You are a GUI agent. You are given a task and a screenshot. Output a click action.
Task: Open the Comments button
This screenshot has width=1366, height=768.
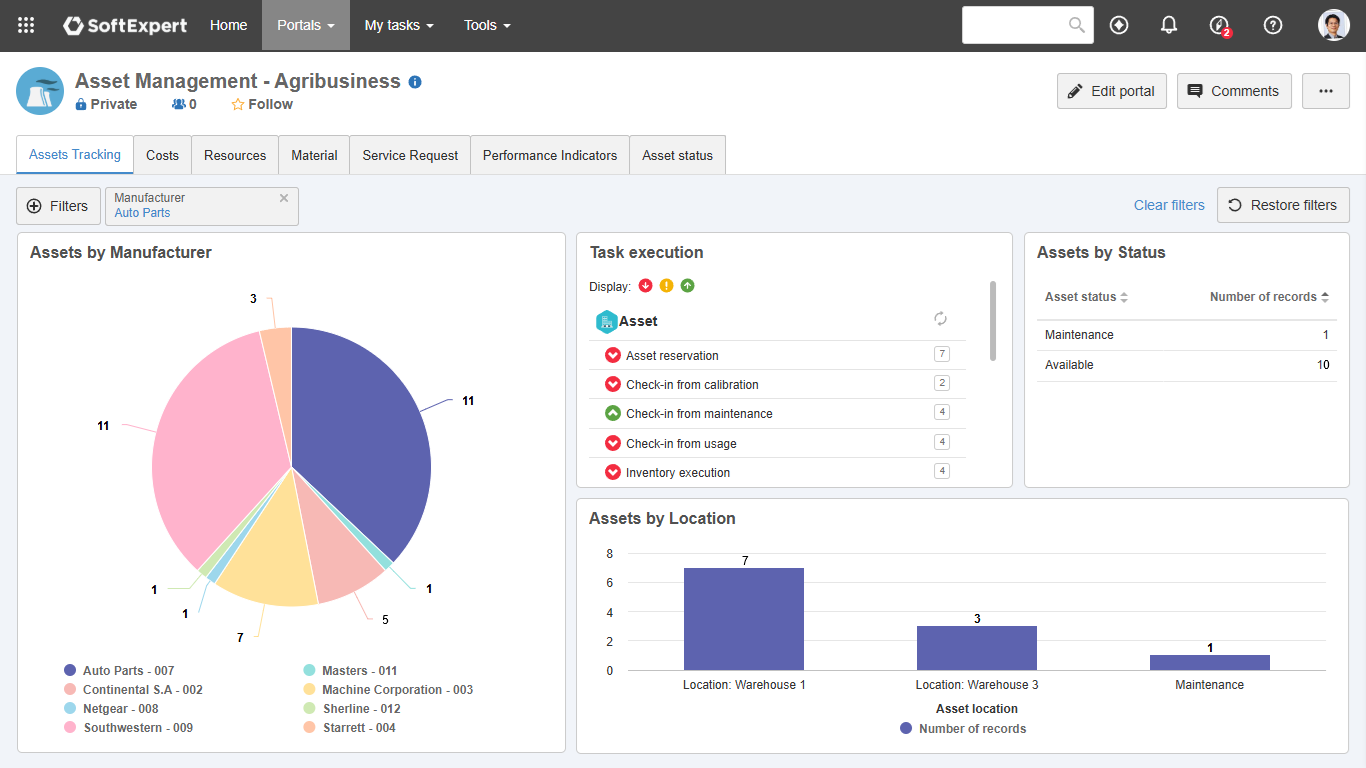[1234, 91]
